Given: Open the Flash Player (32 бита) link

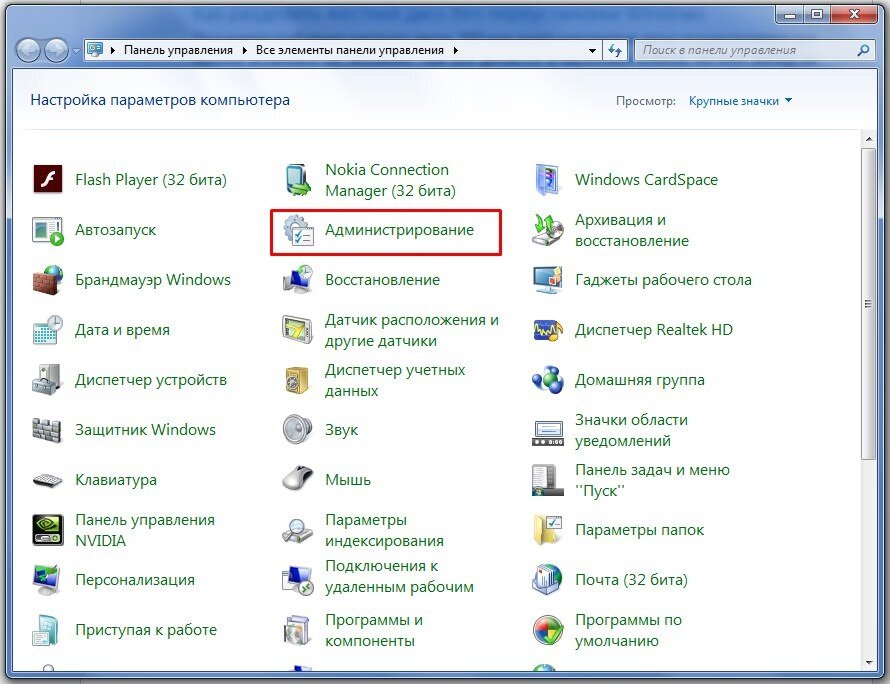Looking at the screenshot, I should (x=151, y=180).
